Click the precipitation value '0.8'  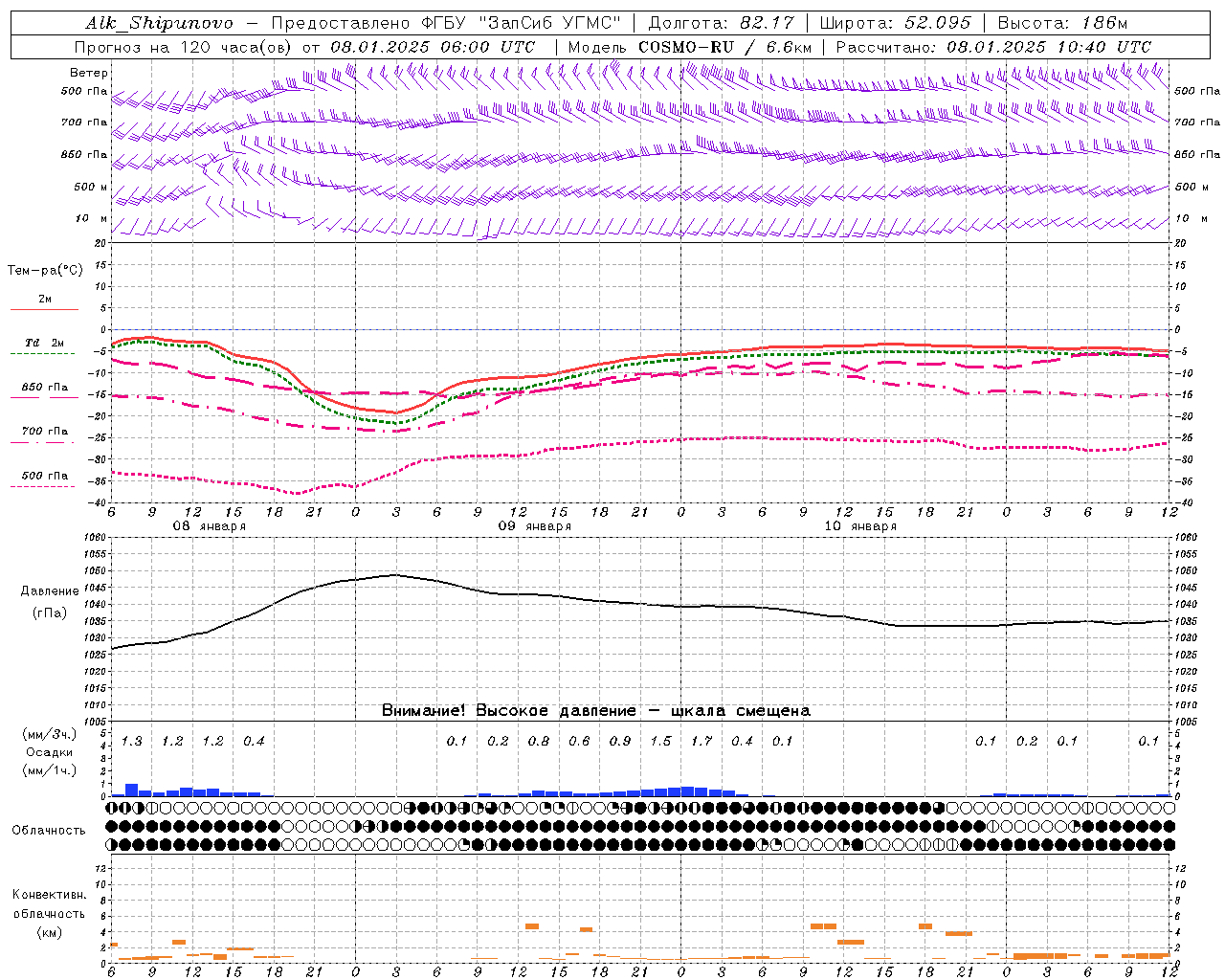point(539,741)
